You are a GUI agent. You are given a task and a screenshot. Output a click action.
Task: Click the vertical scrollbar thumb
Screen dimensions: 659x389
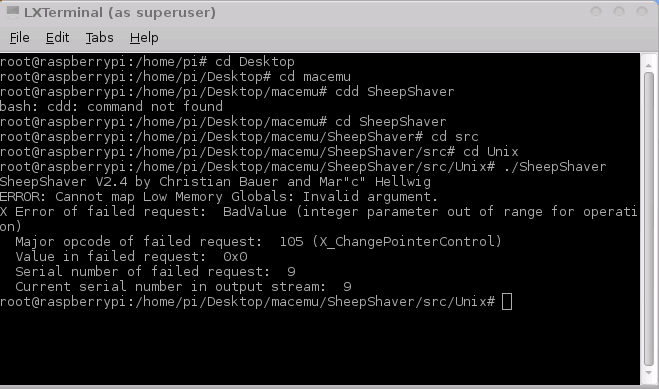(x=648, y=219)
